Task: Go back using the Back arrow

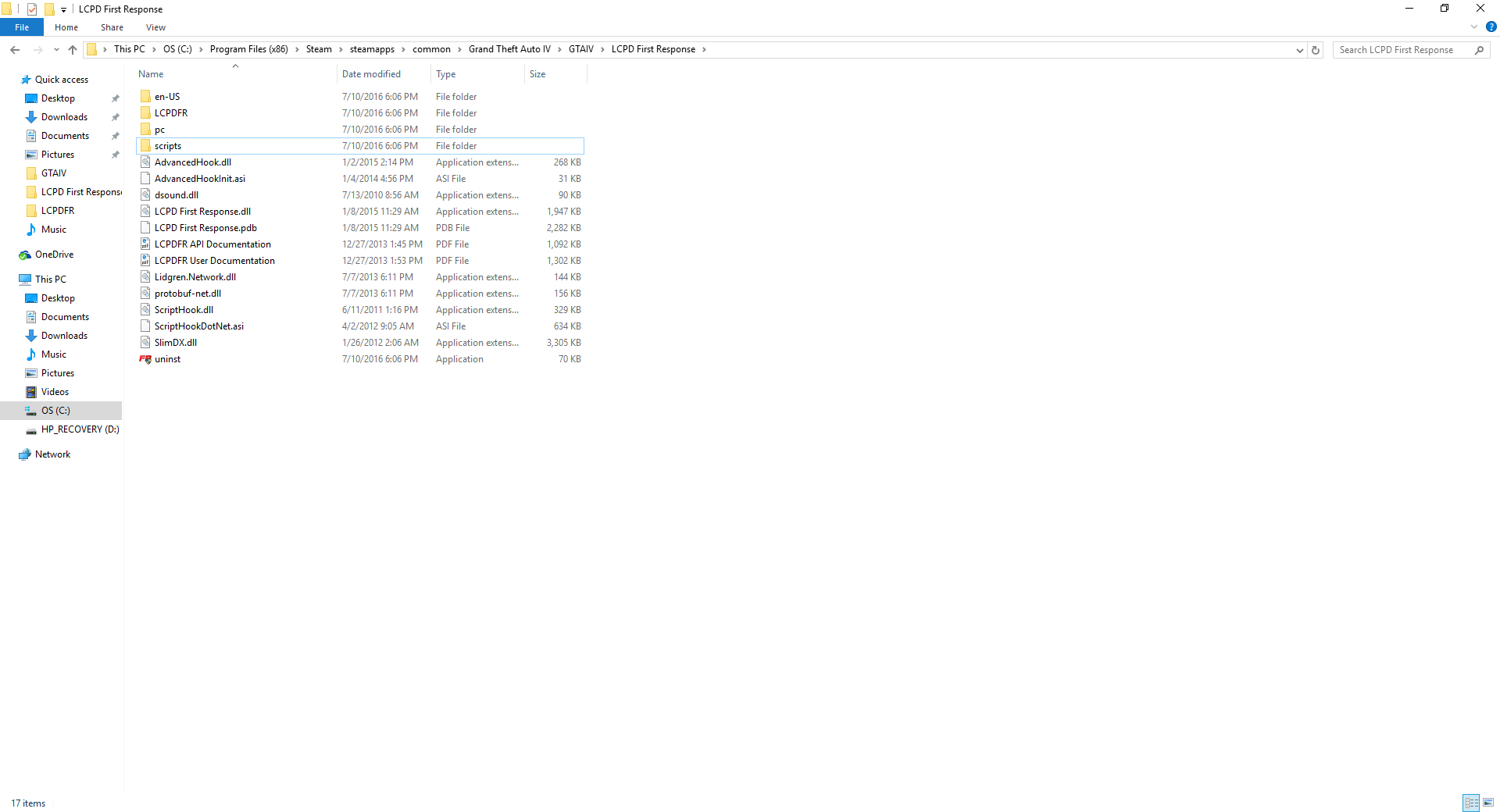Action: pos(15,50)
